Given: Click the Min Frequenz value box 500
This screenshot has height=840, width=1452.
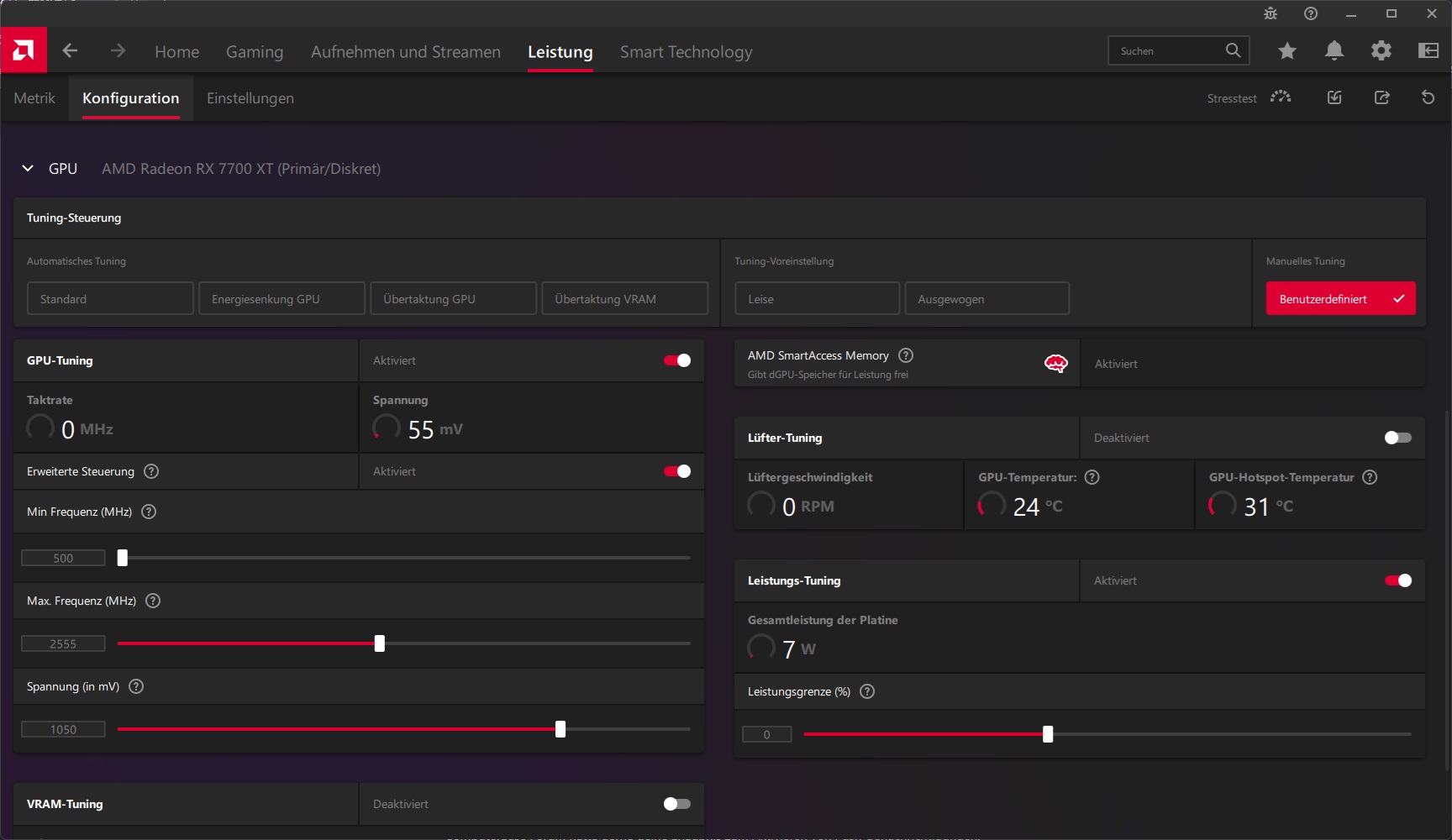Looking at the screenshot, I should pos(63,558).
